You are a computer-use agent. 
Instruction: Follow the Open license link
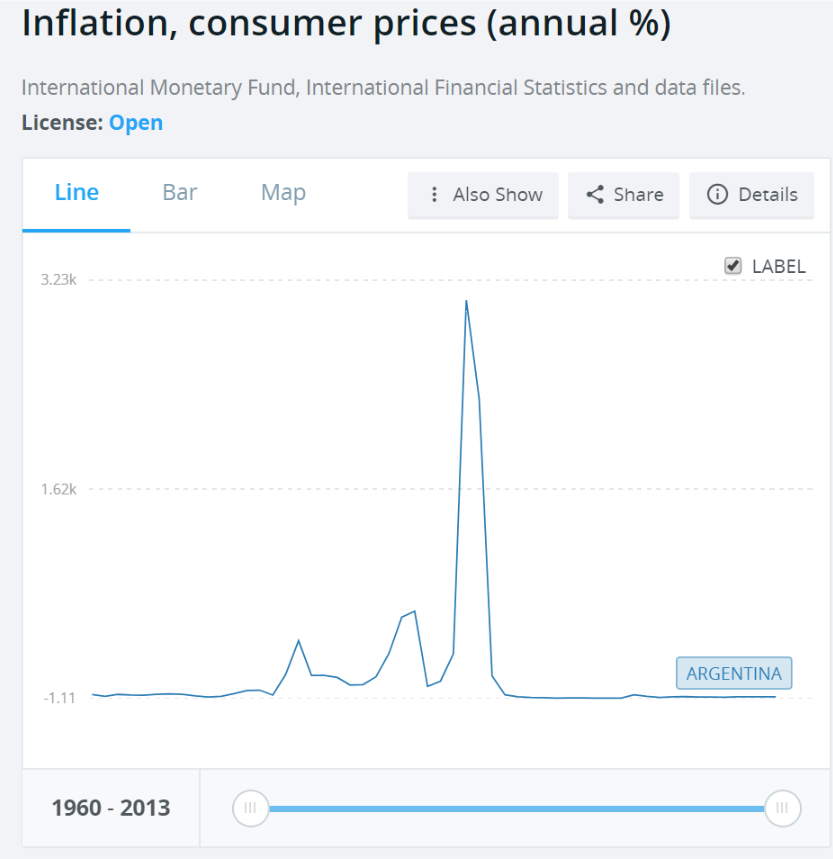pos(136,123)
